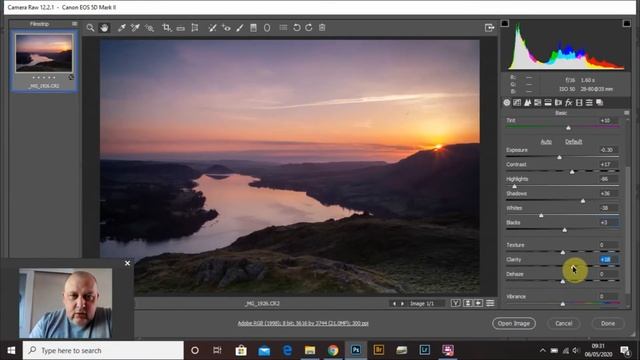This screenshot has height=360, width=640.
Task: Select the Crop tool
Action: [x=166, y=28]
